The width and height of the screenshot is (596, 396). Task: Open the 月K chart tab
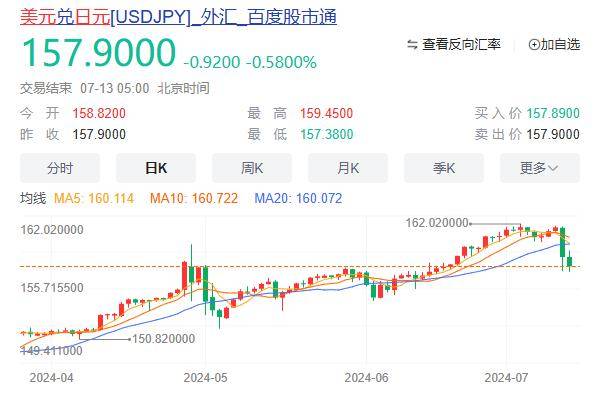click(x=348, y=168)
